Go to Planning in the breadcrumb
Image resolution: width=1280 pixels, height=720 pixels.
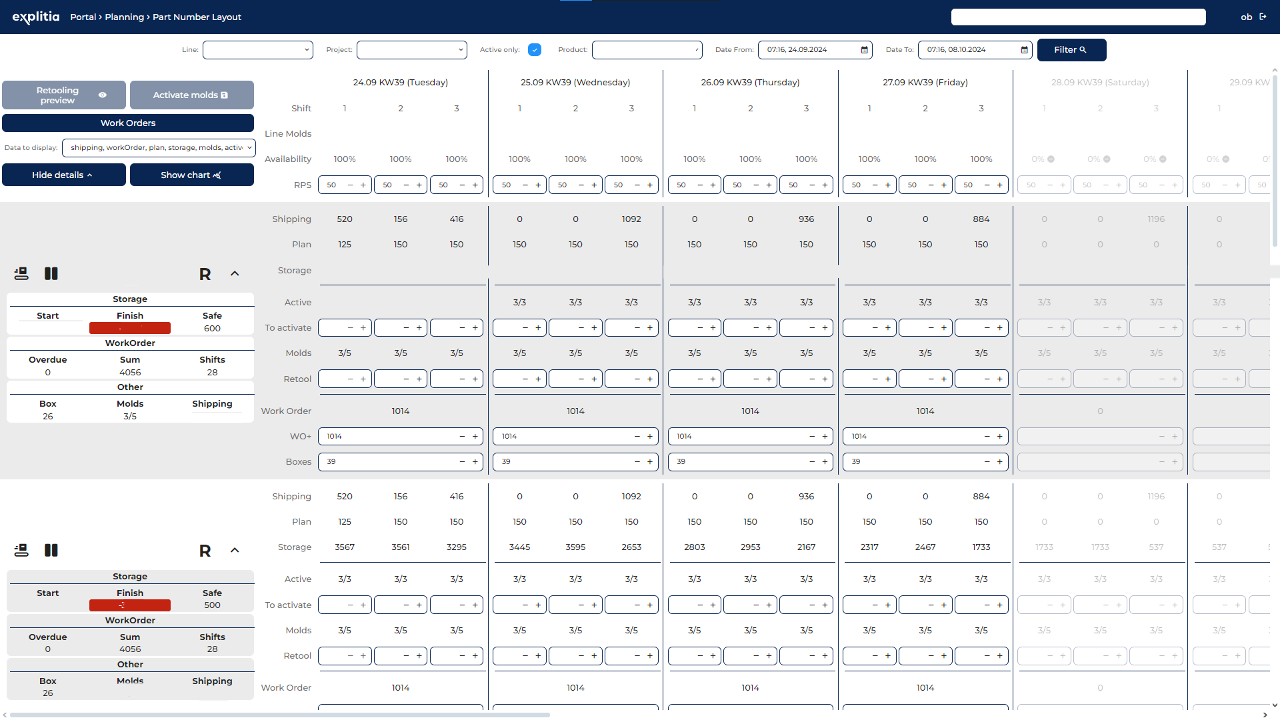point(124,17)
